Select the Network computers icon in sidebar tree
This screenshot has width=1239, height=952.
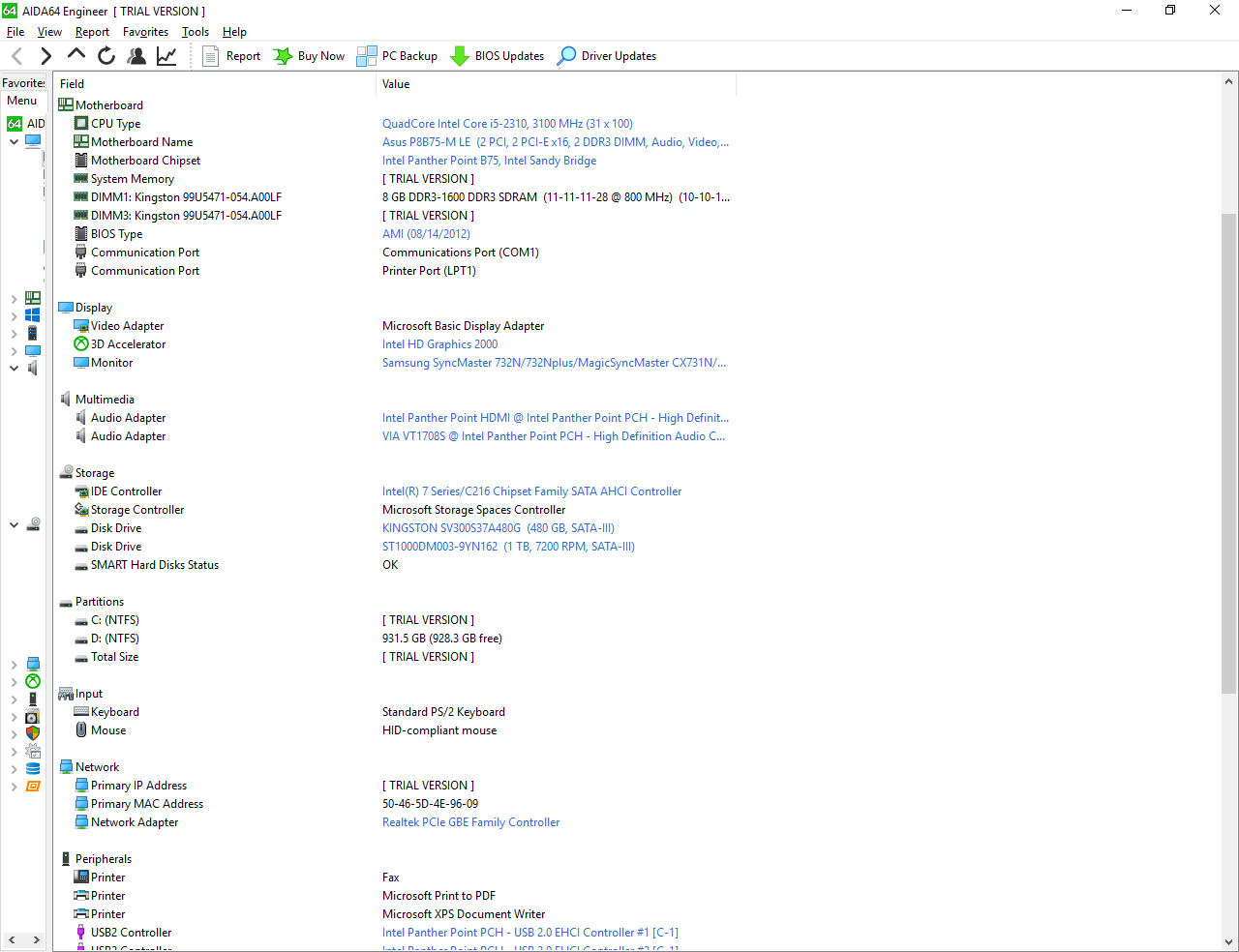click(x=33, y=664)
